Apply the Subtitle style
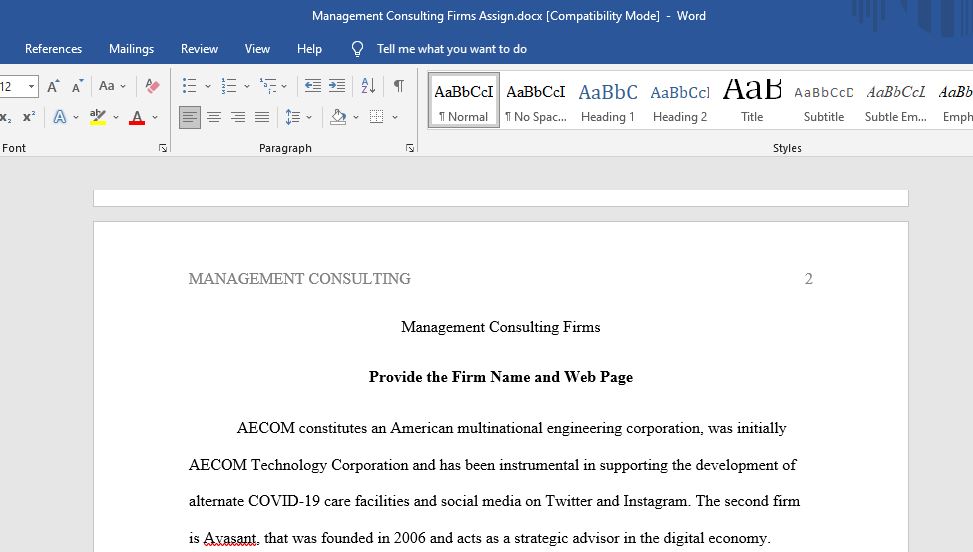 pos(823,101)
